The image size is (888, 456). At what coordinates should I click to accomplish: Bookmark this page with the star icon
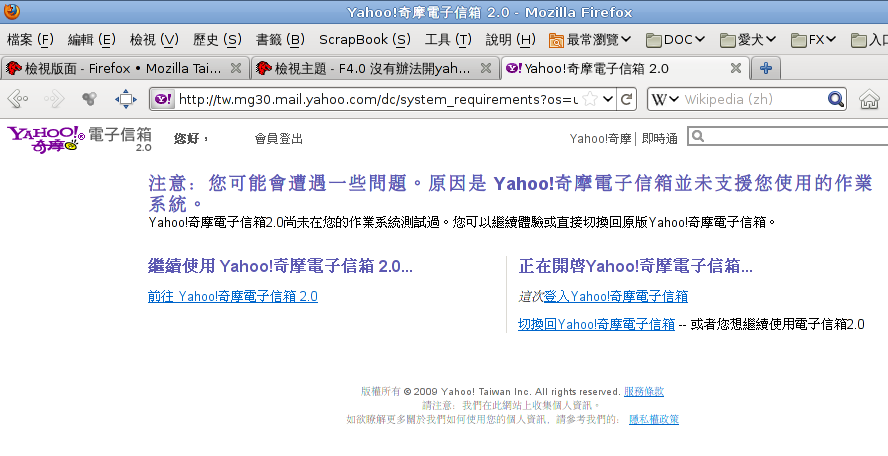590,99
